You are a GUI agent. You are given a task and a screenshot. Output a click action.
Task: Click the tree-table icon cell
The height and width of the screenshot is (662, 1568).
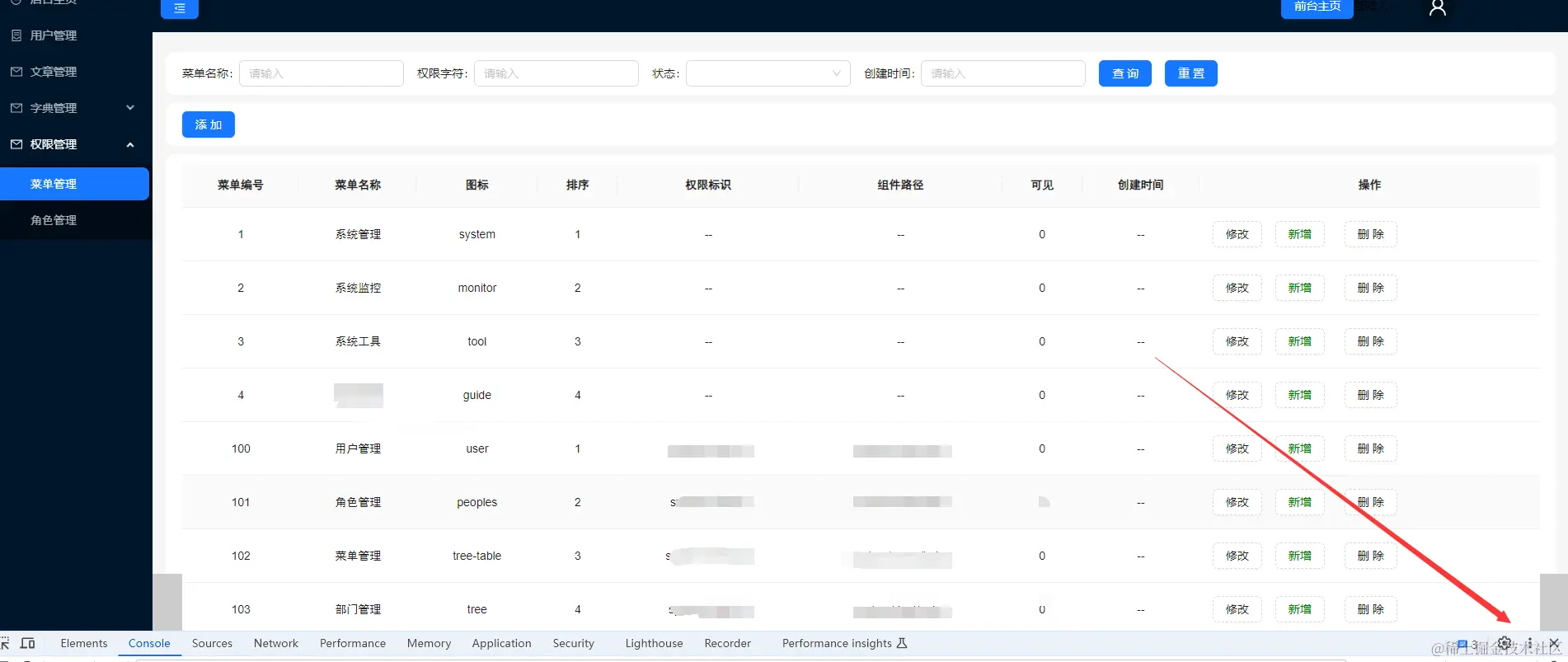click(477, 556)
